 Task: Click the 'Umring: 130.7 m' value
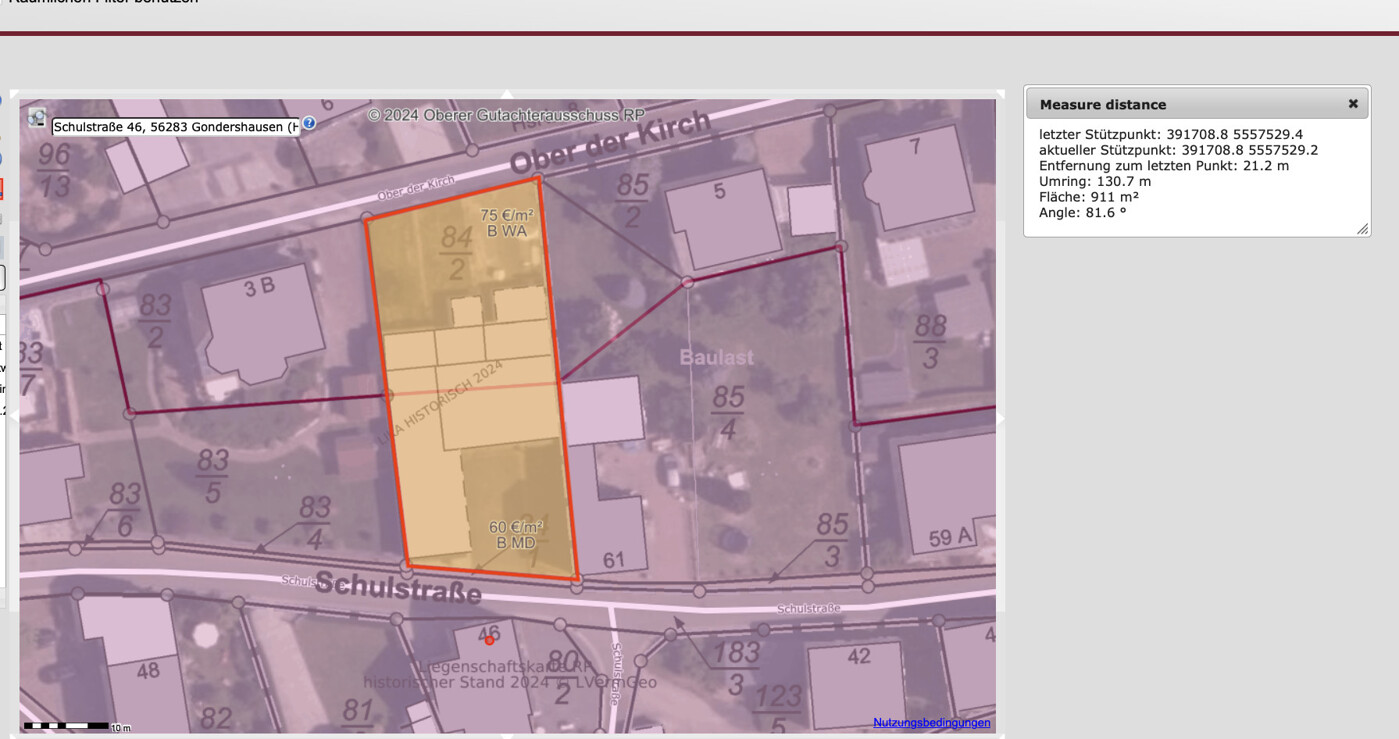click(1095, 182)
